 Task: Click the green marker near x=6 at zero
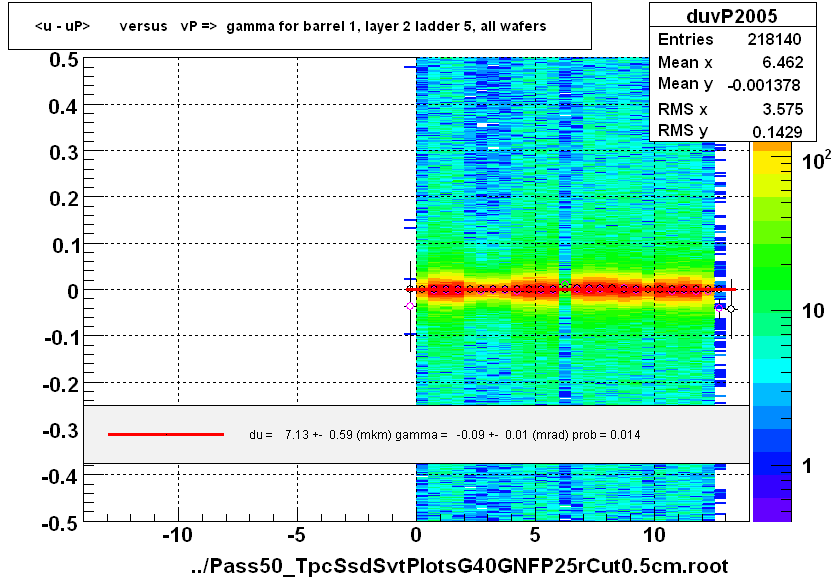point(565,284)
